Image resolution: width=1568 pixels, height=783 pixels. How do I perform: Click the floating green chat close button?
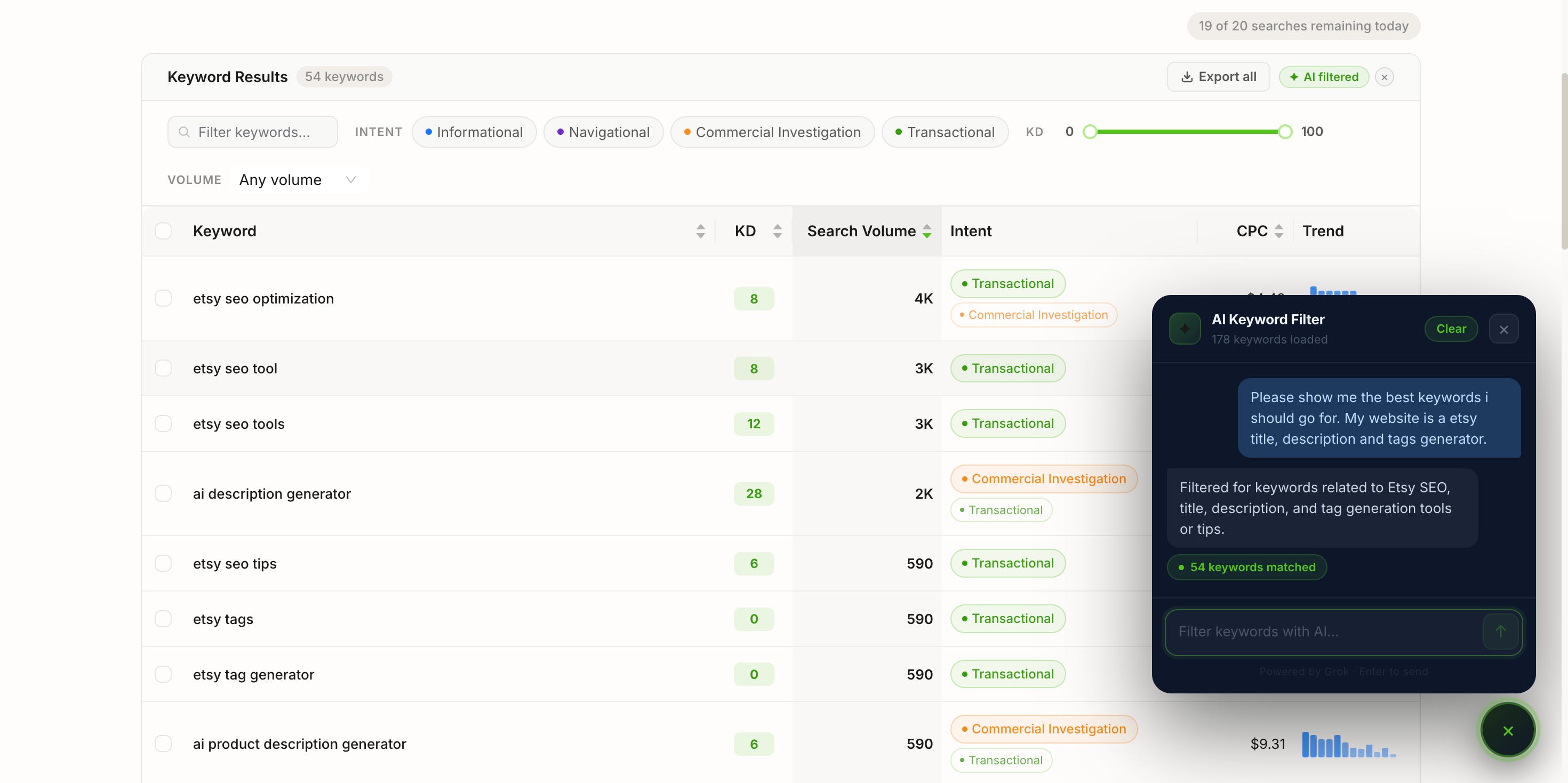pos(1508,731)
